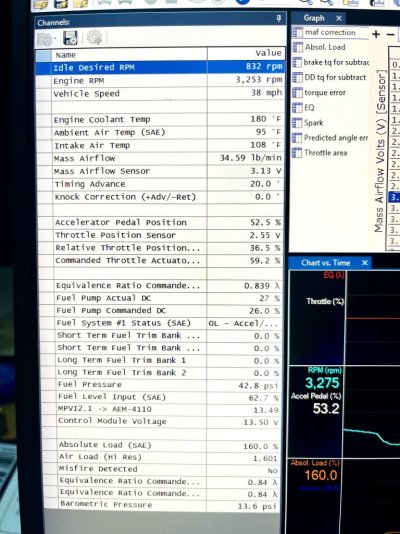Select the Idle Desired RPM row
This screenshot has height=534, width=400.
pyautogui.click(x=160, y=67)
